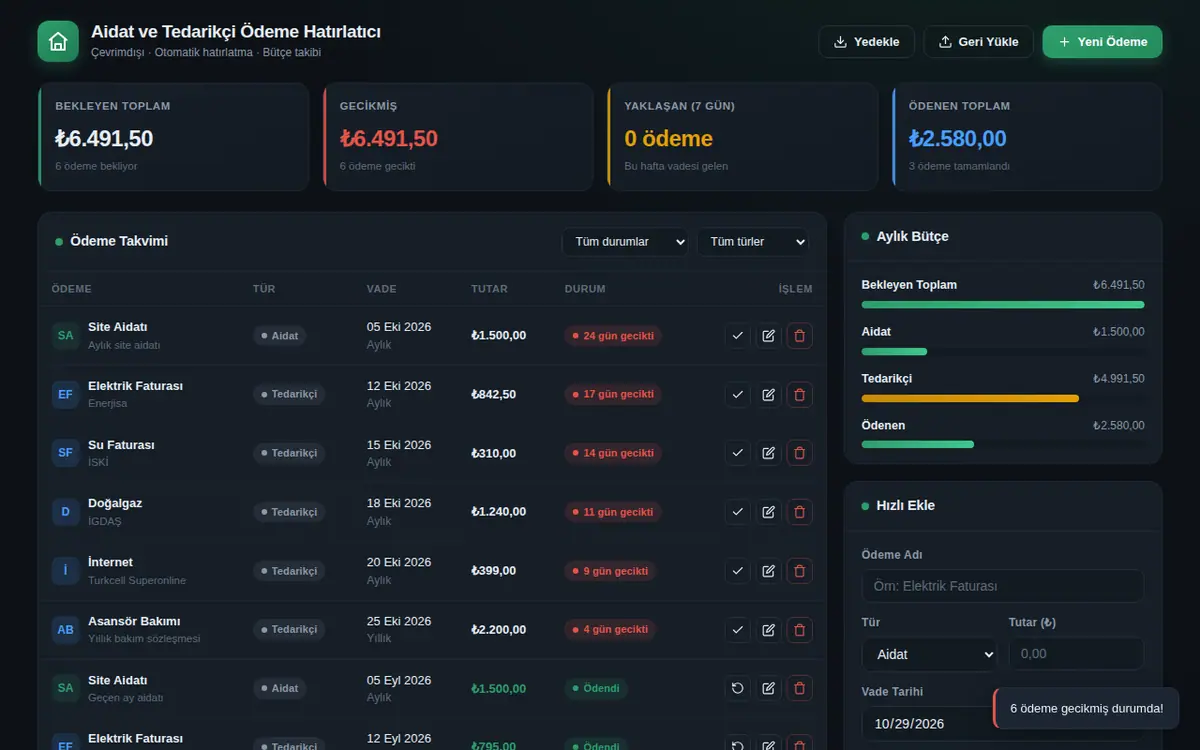Mark Site Aidatı ₺1.500,00 overdue payment as paid

tap(737, 336)
